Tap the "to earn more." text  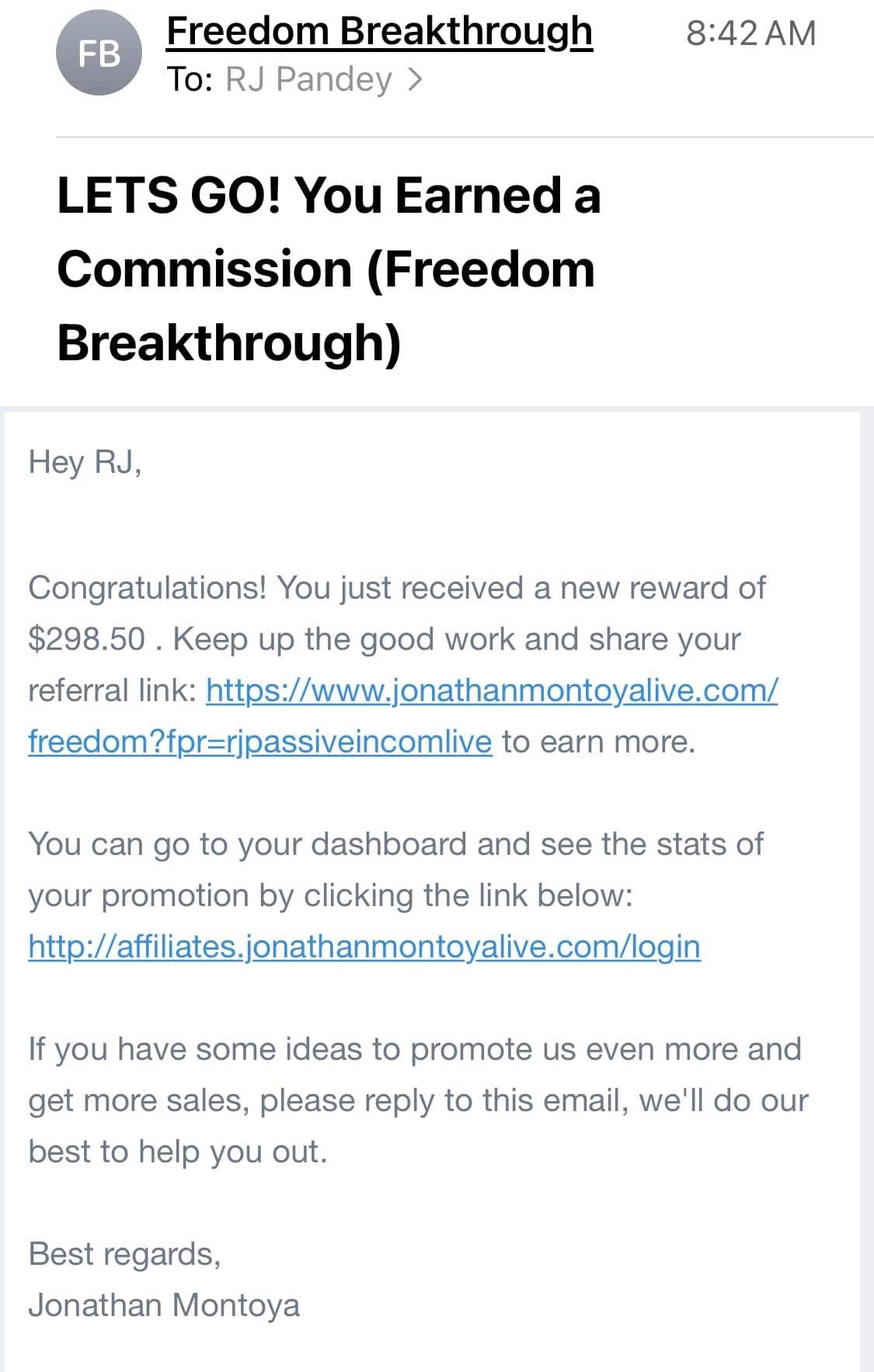coord(598,742)
